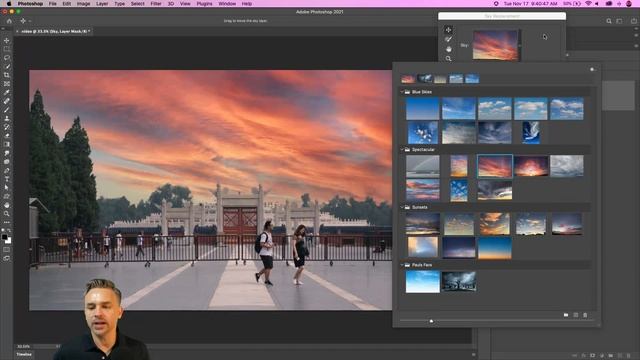Open the Plugins menu
The width and height of the screenshot is (640, 360).
pyautogui.click(x=204, y=4)
